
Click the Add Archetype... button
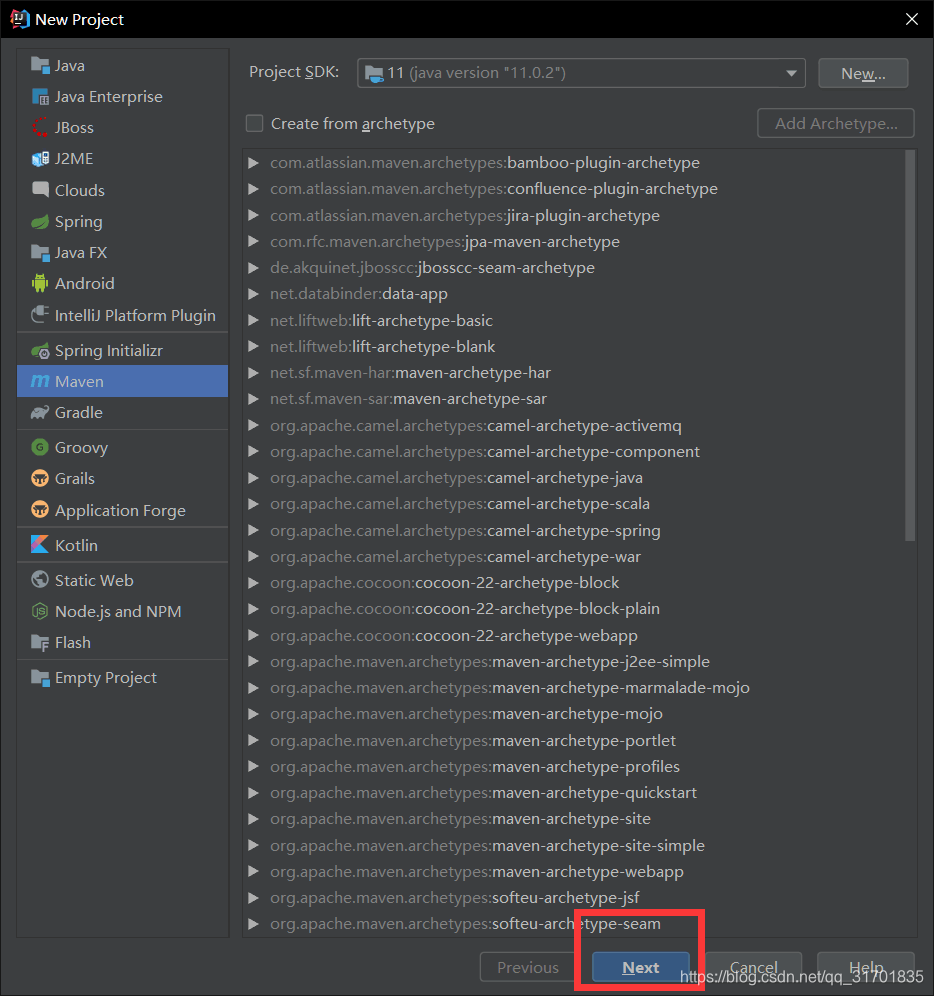pos(836,123)
